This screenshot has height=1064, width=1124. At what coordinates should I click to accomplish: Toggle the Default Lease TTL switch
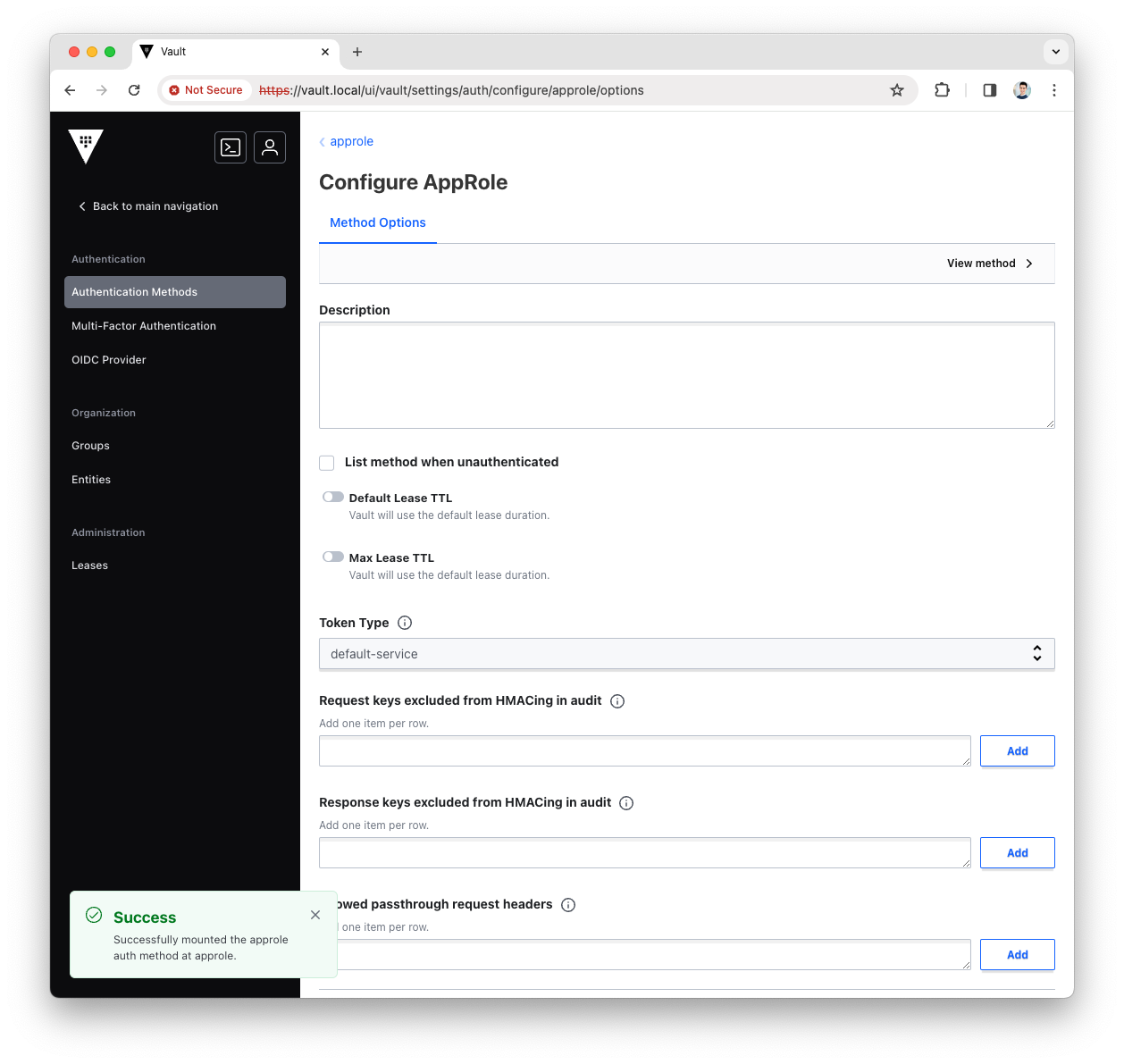(332, 496)
